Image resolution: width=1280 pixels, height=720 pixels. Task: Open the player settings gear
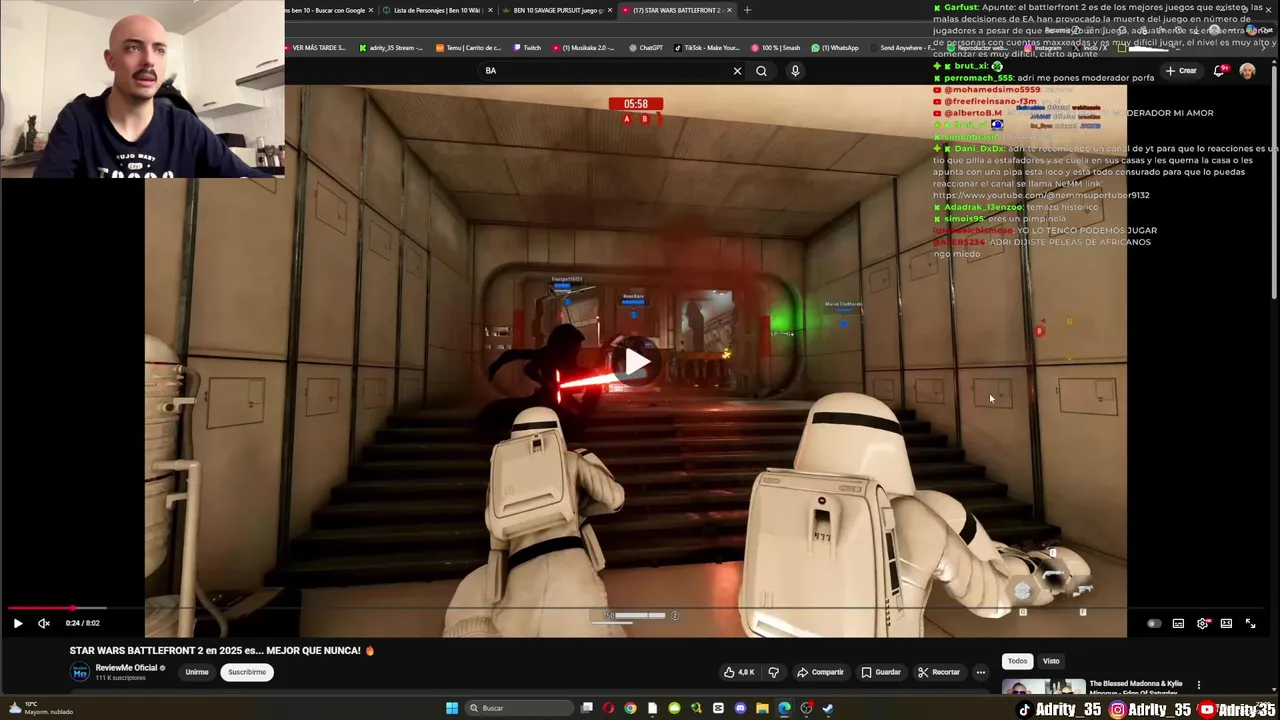[x=1202, y=624]
